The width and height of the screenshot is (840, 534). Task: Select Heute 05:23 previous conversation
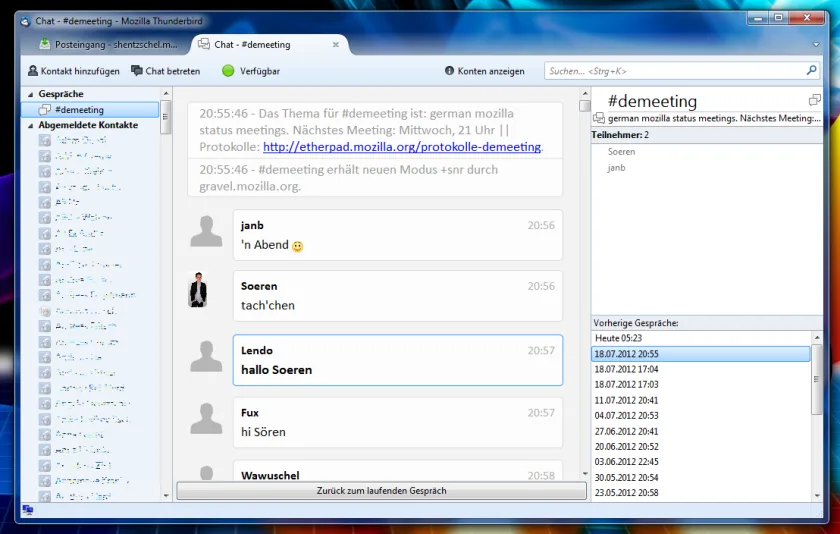(701, 338)
